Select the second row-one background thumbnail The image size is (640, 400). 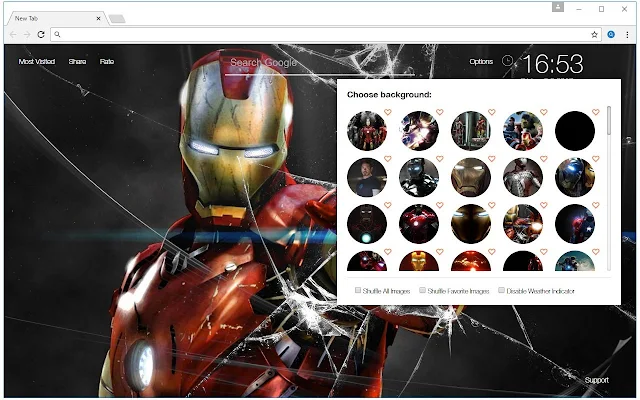[419, 131]
